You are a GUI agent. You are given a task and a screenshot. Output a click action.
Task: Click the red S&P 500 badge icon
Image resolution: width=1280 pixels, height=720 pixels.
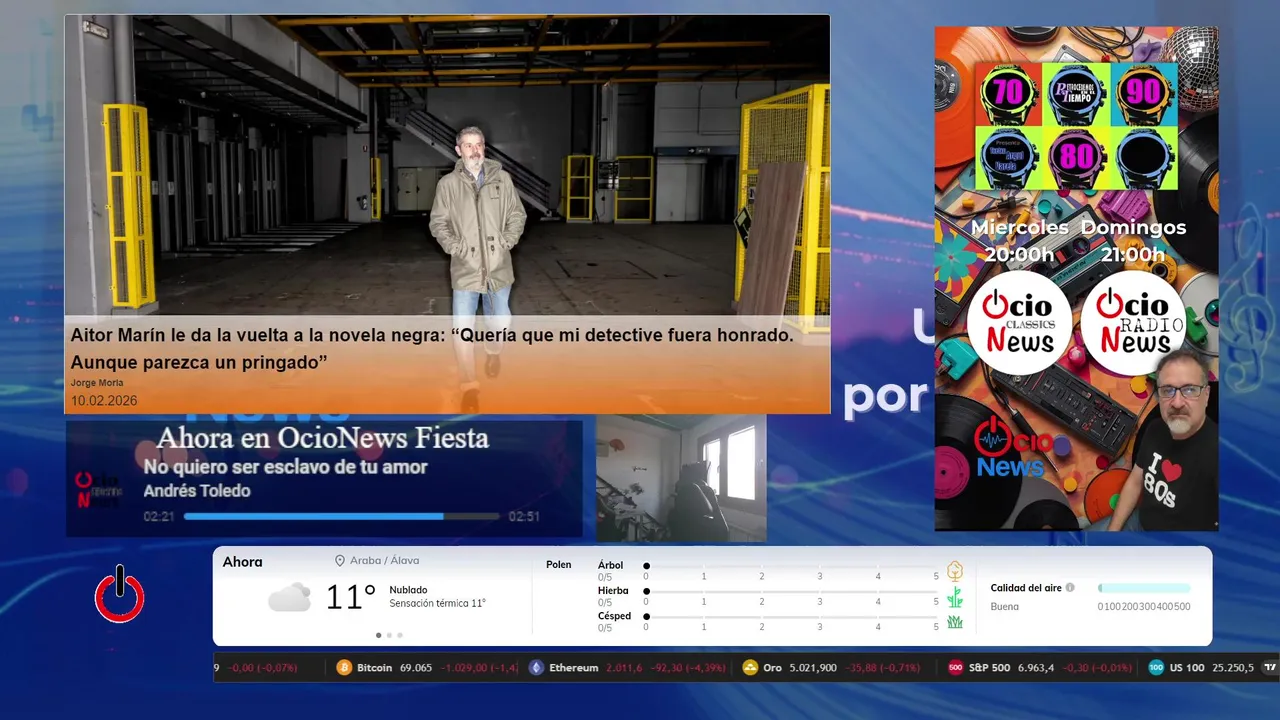[x=955, y=667]
